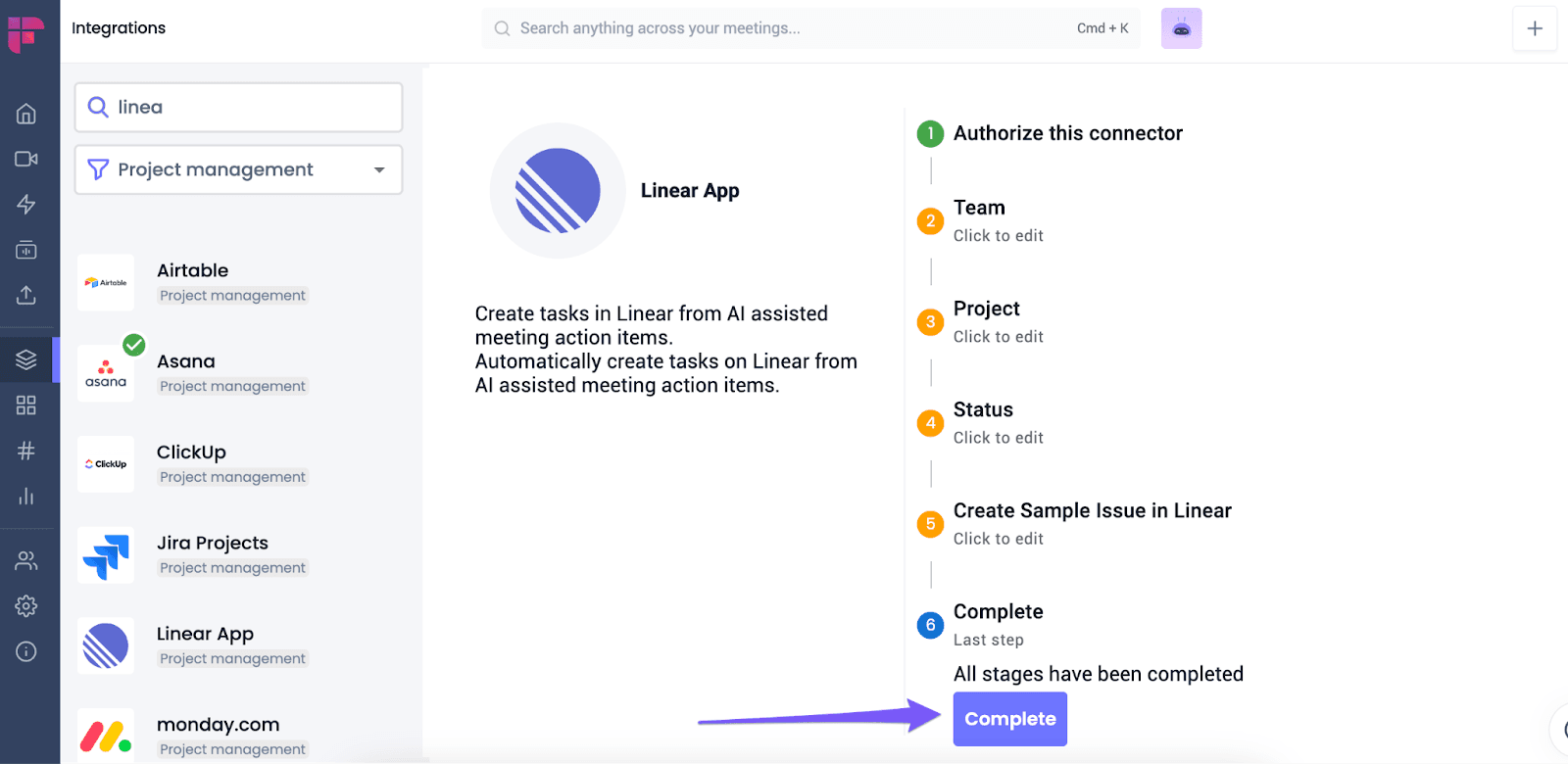Click the Asana connected checkmark badge
This screenshot has width=1568, height=764.
click(134, 345)
